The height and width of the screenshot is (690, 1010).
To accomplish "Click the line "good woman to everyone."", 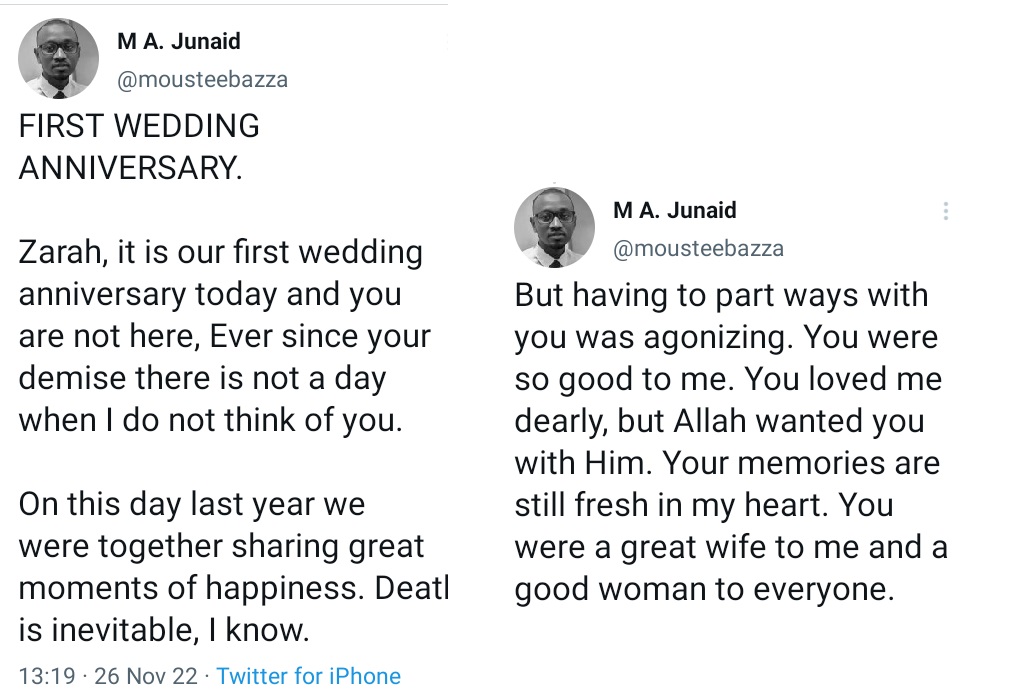I will point(702,589).
